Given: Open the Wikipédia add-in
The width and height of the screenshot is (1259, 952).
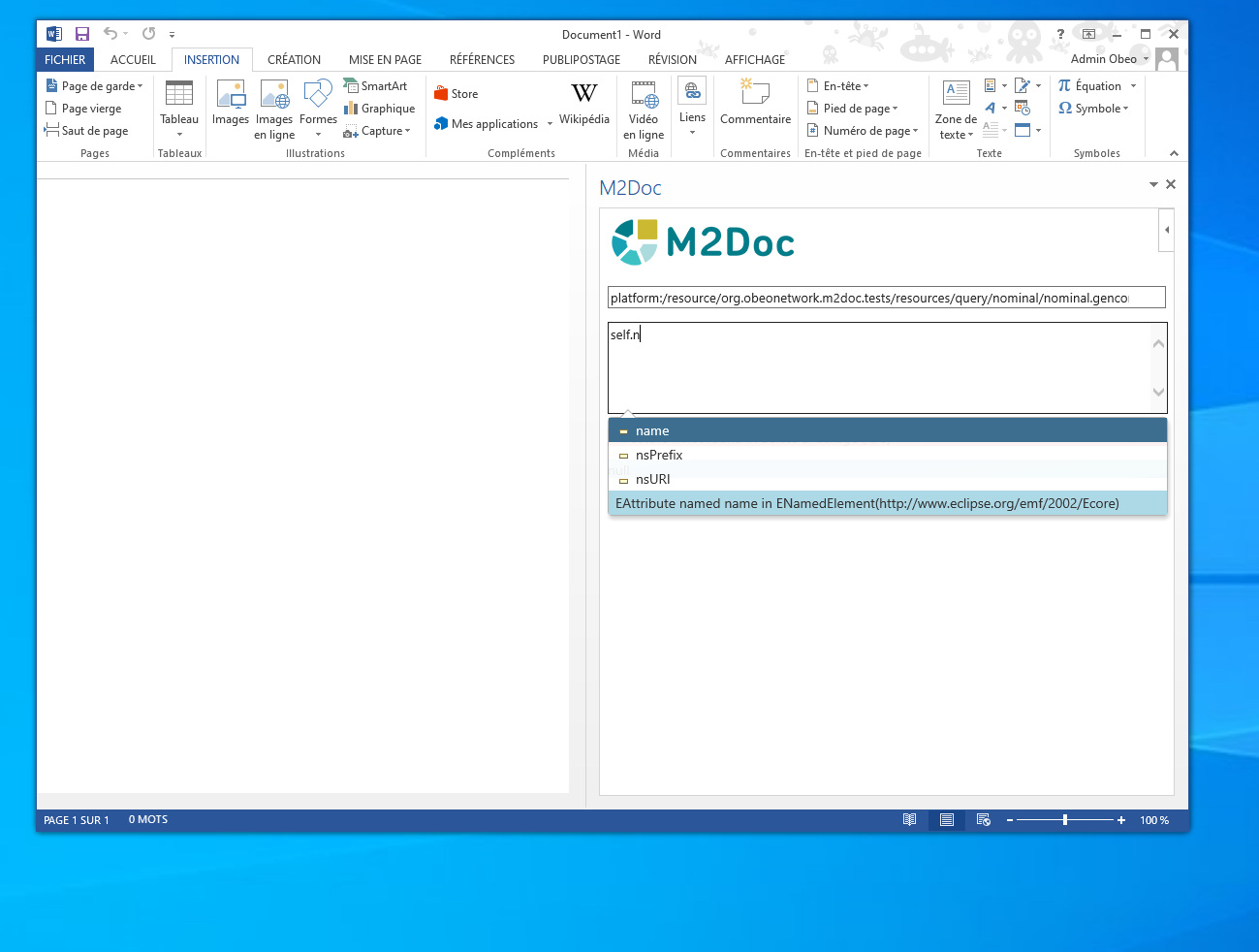Looking at the screenshot, I should coord(584,104).
